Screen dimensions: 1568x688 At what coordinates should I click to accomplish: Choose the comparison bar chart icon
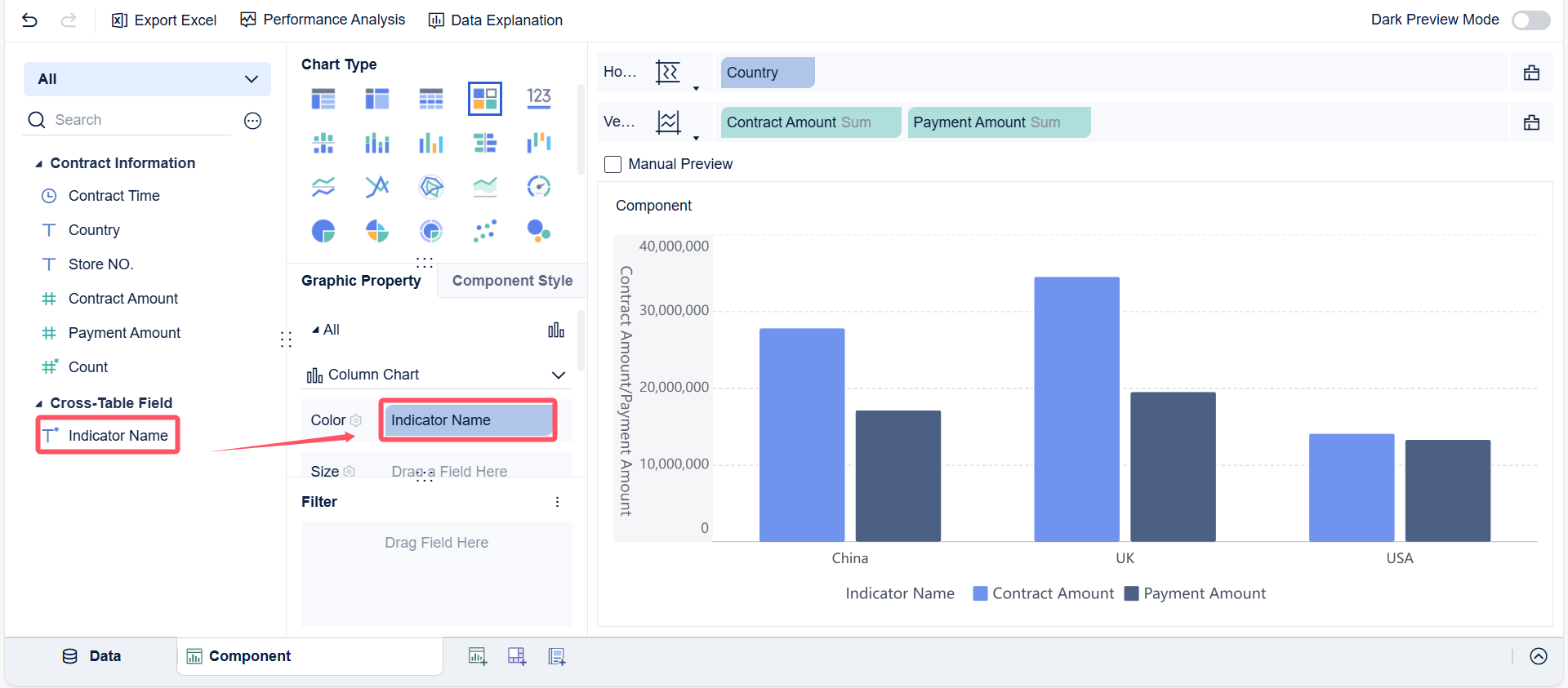coord(485,143)
